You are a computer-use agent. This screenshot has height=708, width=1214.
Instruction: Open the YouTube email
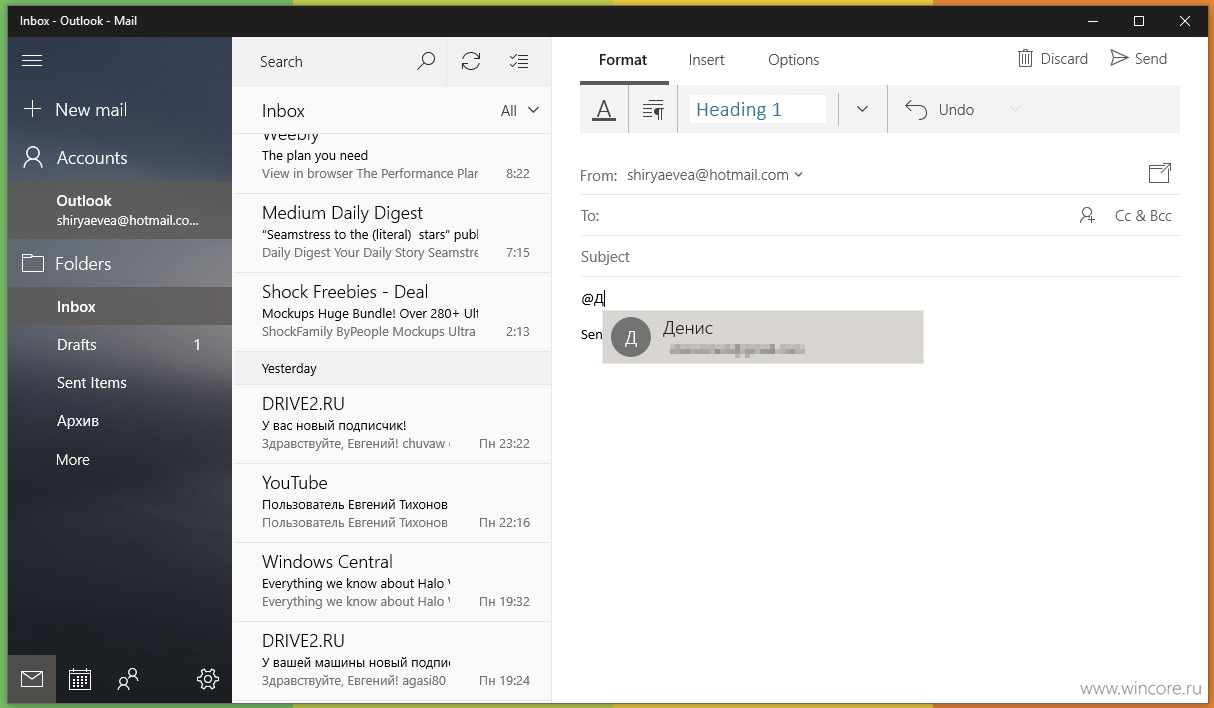click(x=392, y=503)
